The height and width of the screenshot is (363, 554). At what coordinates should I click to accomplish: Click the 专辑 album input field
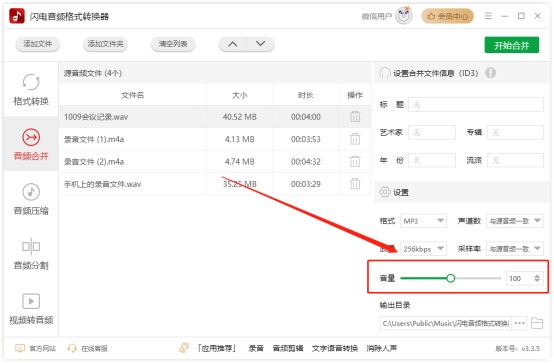515,133
